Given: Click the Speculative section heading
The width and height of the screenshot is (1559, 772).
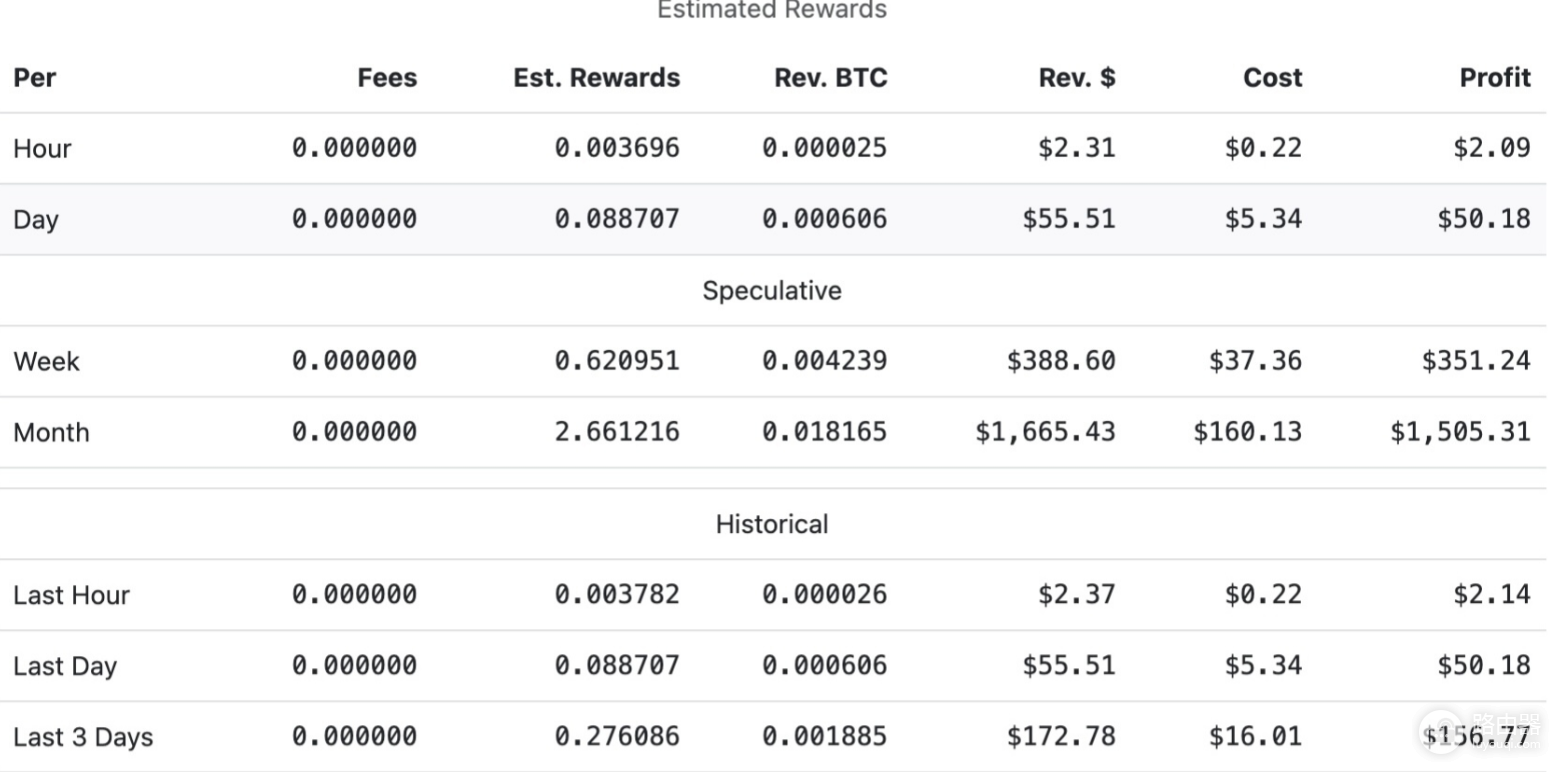Looking at the screenshot, I should pyautogui.click(x=772, y=291).
